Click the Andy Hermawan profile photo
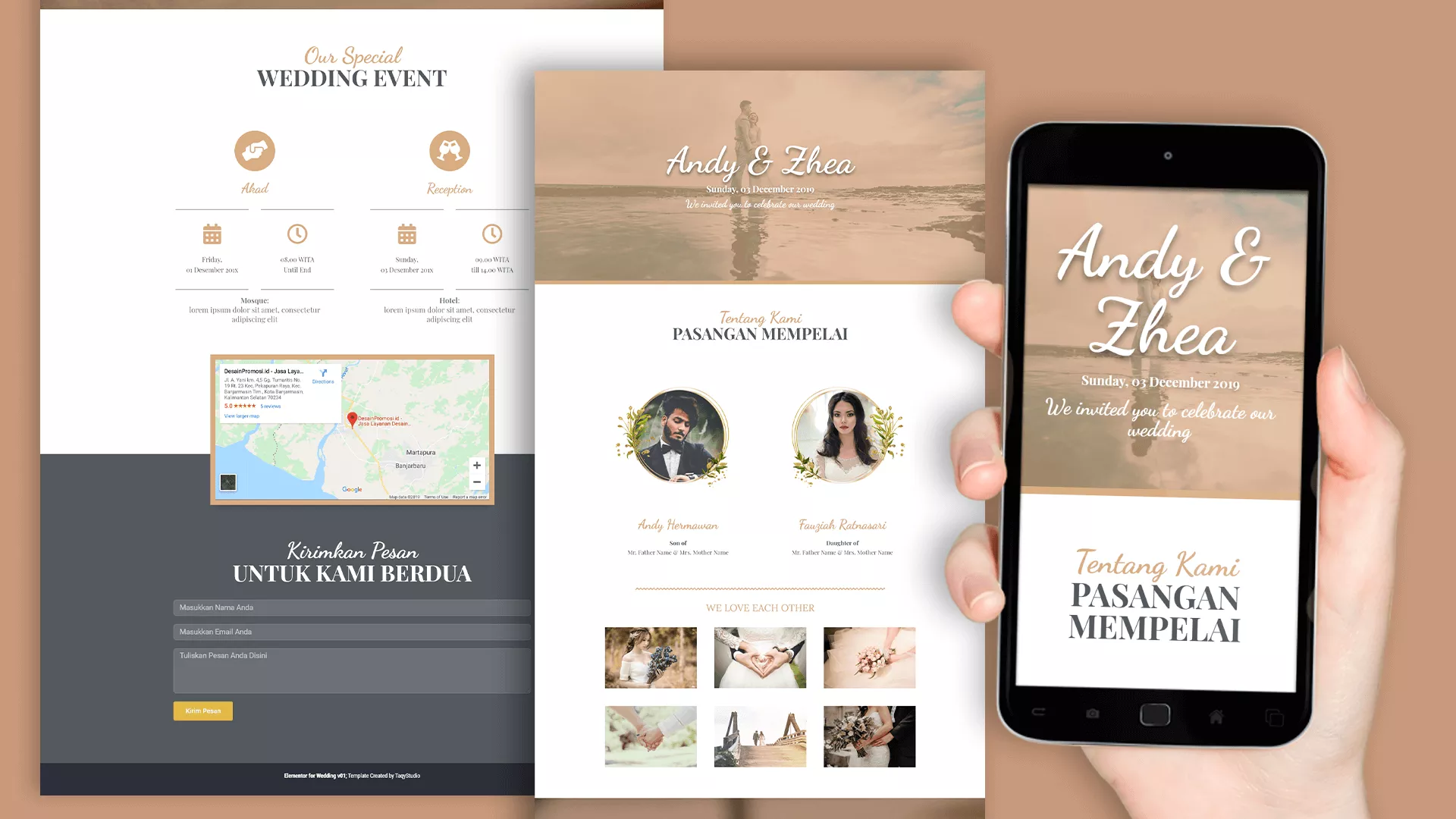Image resolution: width=1456 pixels, height=819 pixels. [x=677, y=437]
